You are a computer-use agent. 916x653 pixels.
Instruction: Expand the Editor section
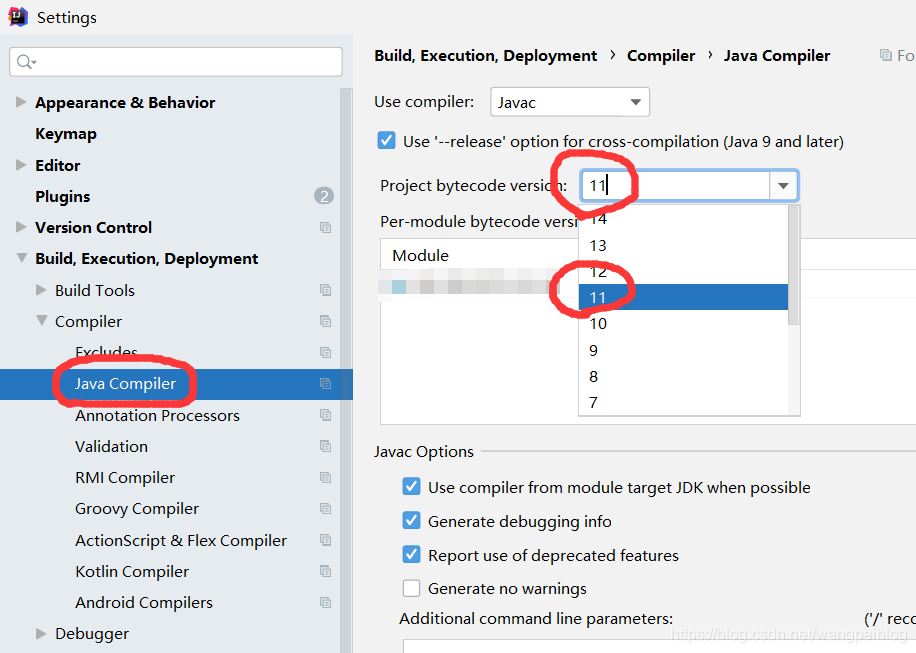[21, 165]
